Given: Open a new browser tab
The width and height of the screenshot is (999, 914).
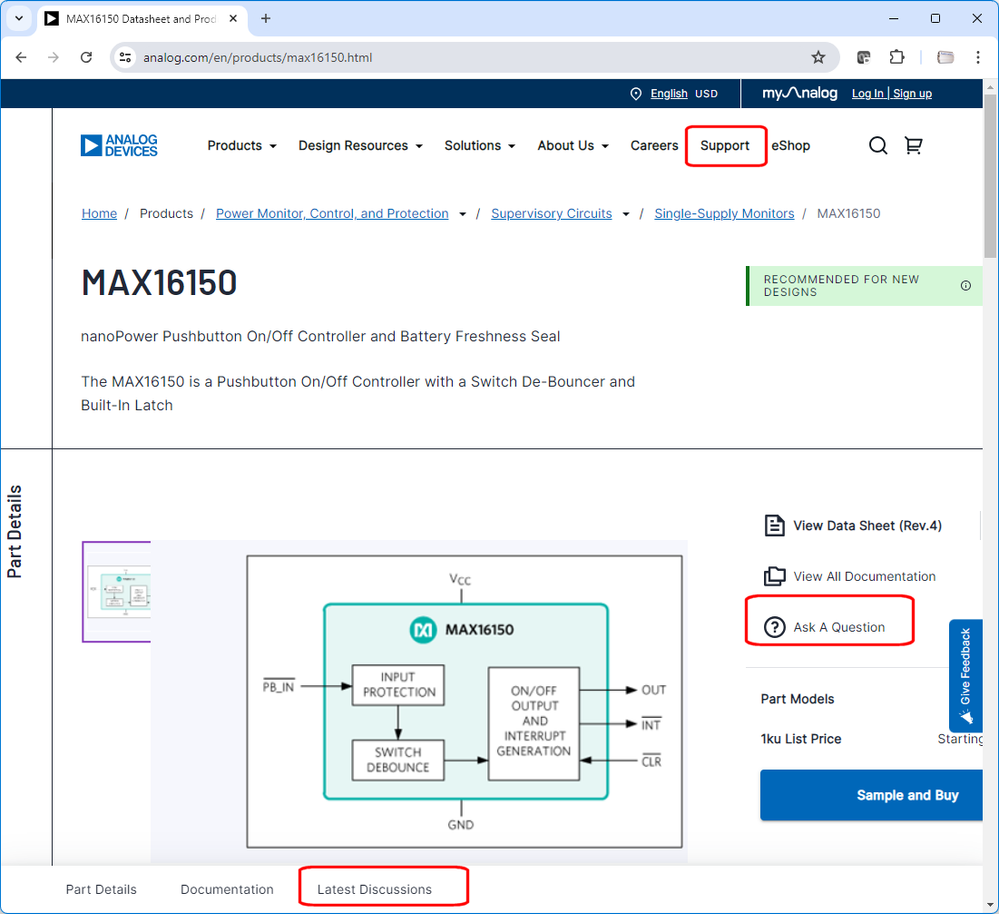Looking at the screenshot, I should click(x=266, y=18).
